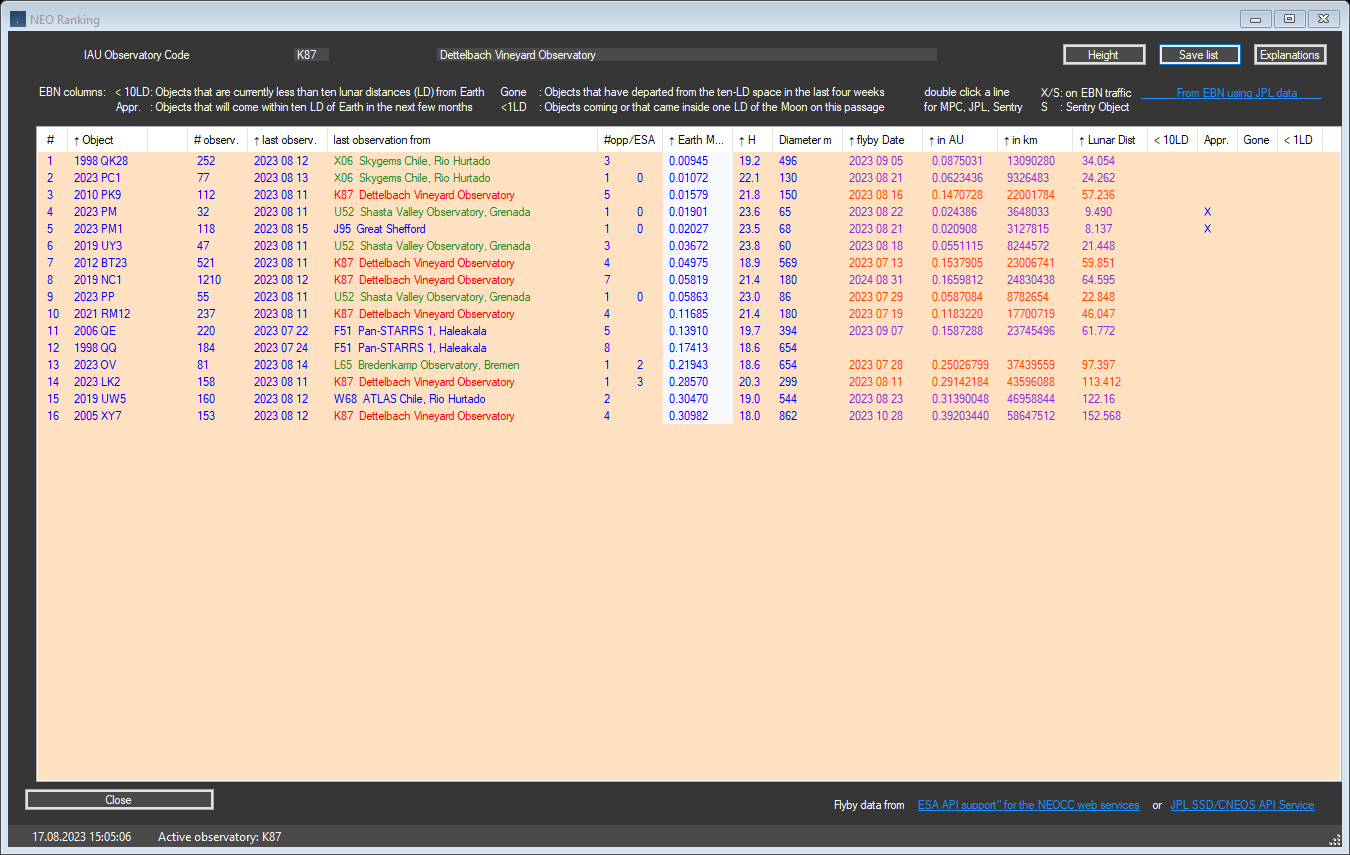Select object 2023 OV in the list
Screen dimensions: 1350x855
(95, 365)
